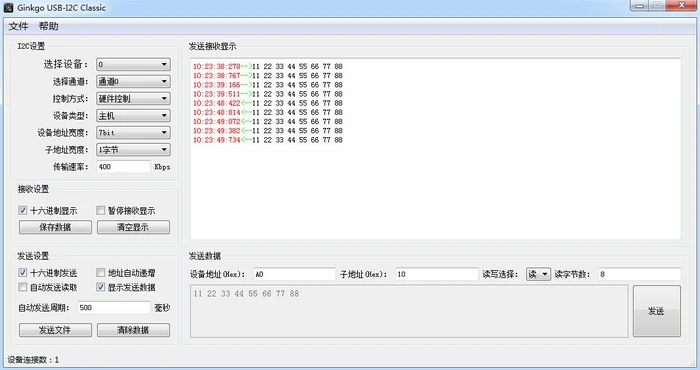Click log line timestamped 10:23:38:278

[x=268, y=67]
